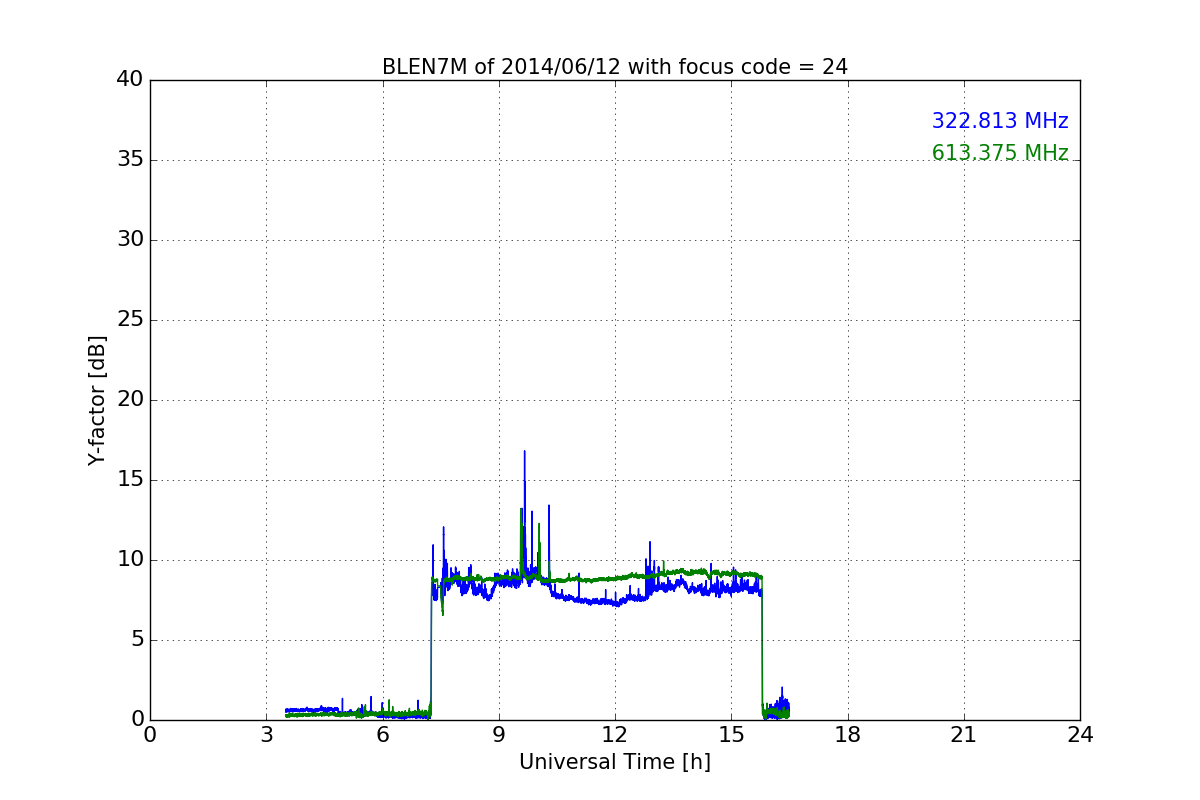This screenshot has height=800, width=1200.
Task: Click the 'Y-factor [dB]' axis label
Action: click(97, 400)
